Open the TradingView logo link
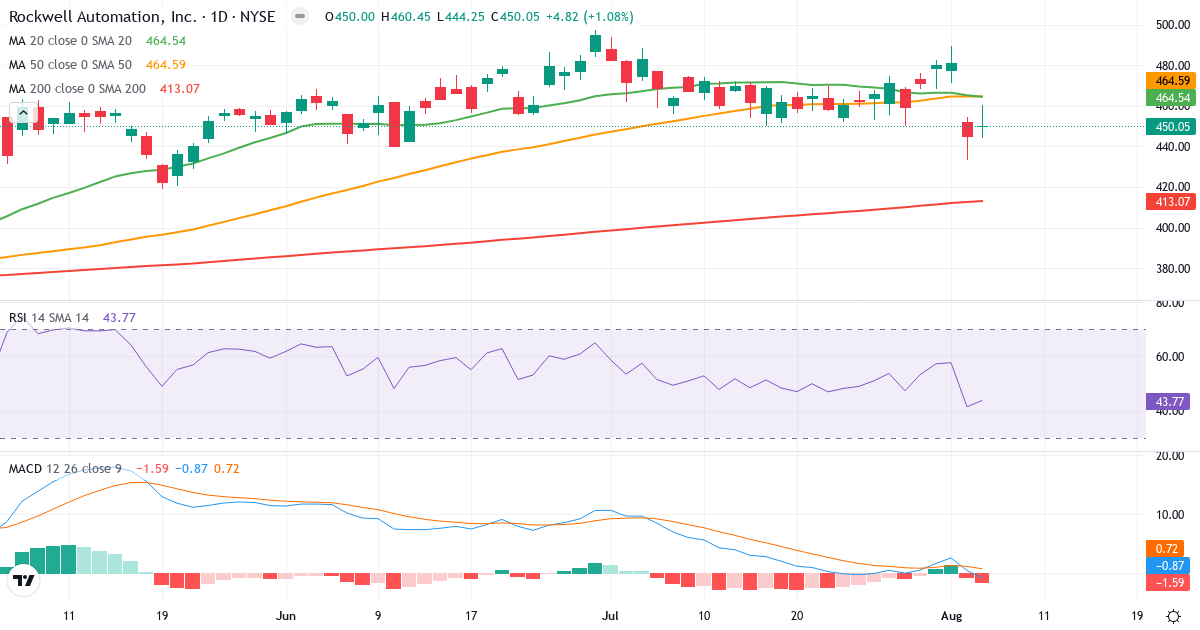Viewport: 1200px width, 630px height. pyautogui.click(x=24, y=580)
